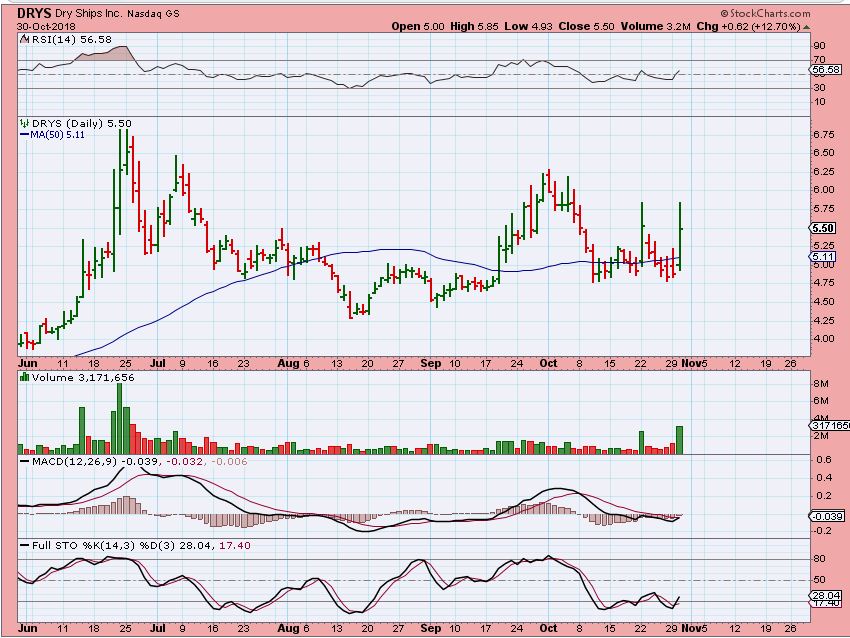Screen dimensions: 850x638
Task: Click the 0.6 MACD axis label
Action: click(824, 460)
